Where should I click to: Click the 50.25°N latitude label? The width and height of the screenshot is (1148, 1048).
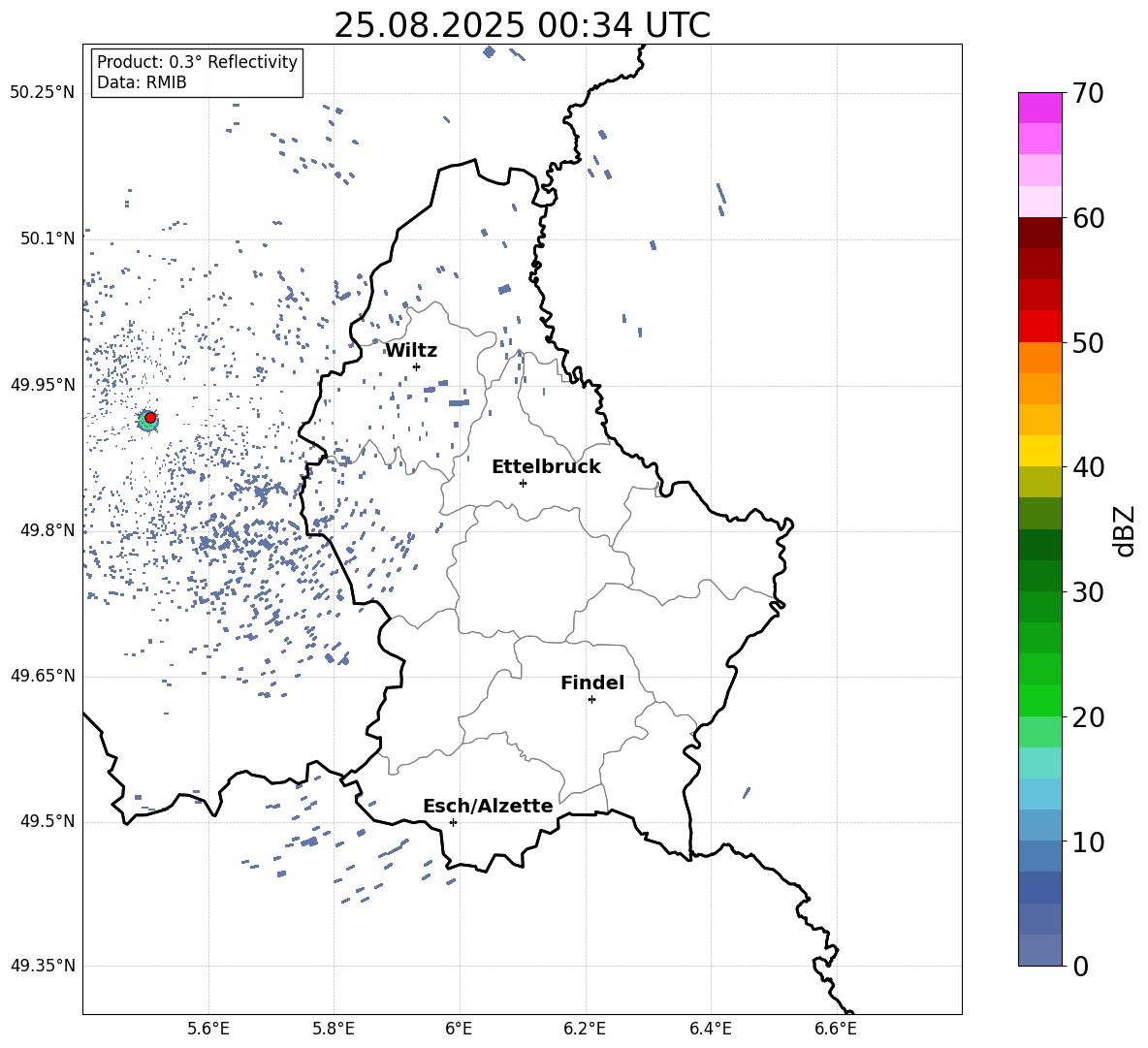click(x=43, y=93)
